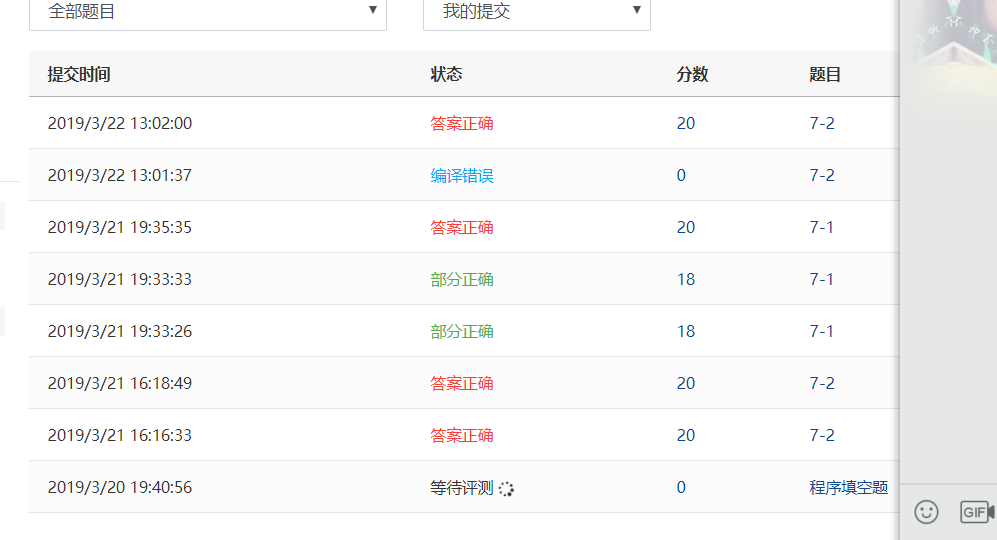This screenshot has width=997, height=540.
Task: Click the spinner beside 等待评测
Action: [506, 489]
